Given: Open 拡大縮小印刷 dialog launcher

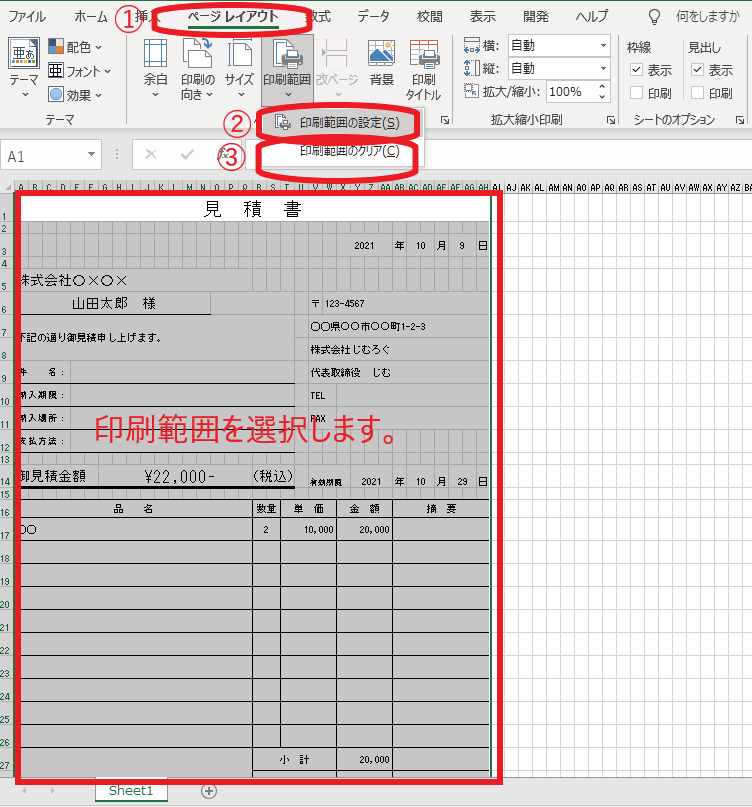Looking at the screenshot, I should 610,120.
